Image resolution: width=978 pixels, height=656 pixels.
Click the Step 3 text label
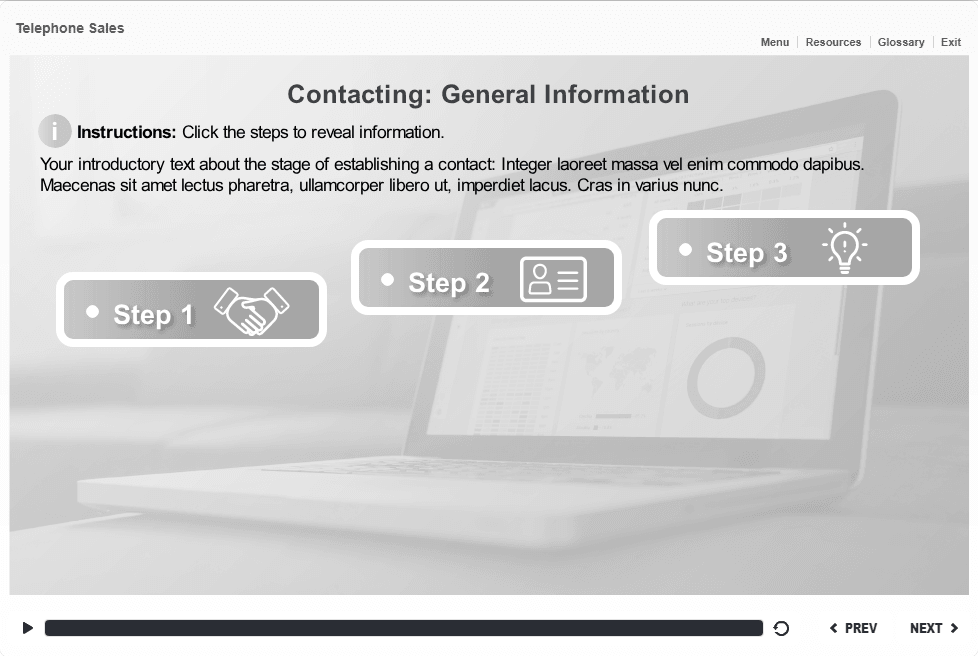click(747, 253)
